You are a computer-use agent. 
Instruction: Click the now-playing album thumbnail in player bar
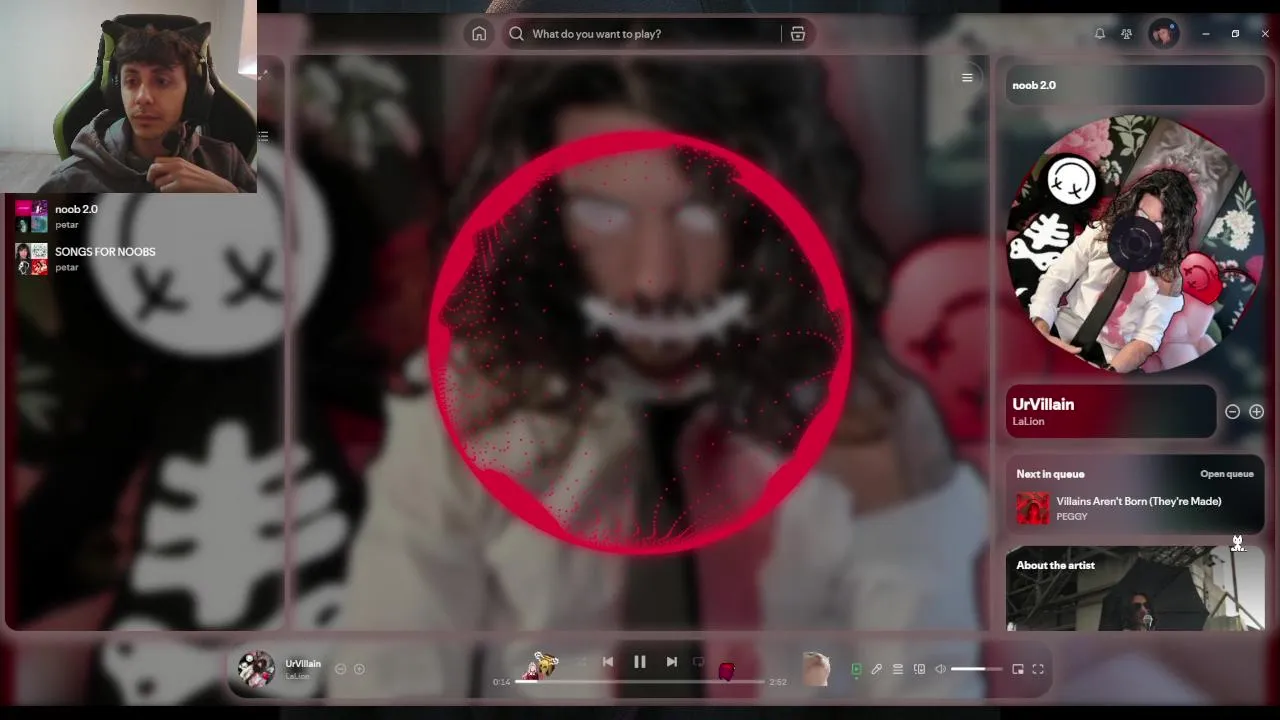(x=256, y=669)
